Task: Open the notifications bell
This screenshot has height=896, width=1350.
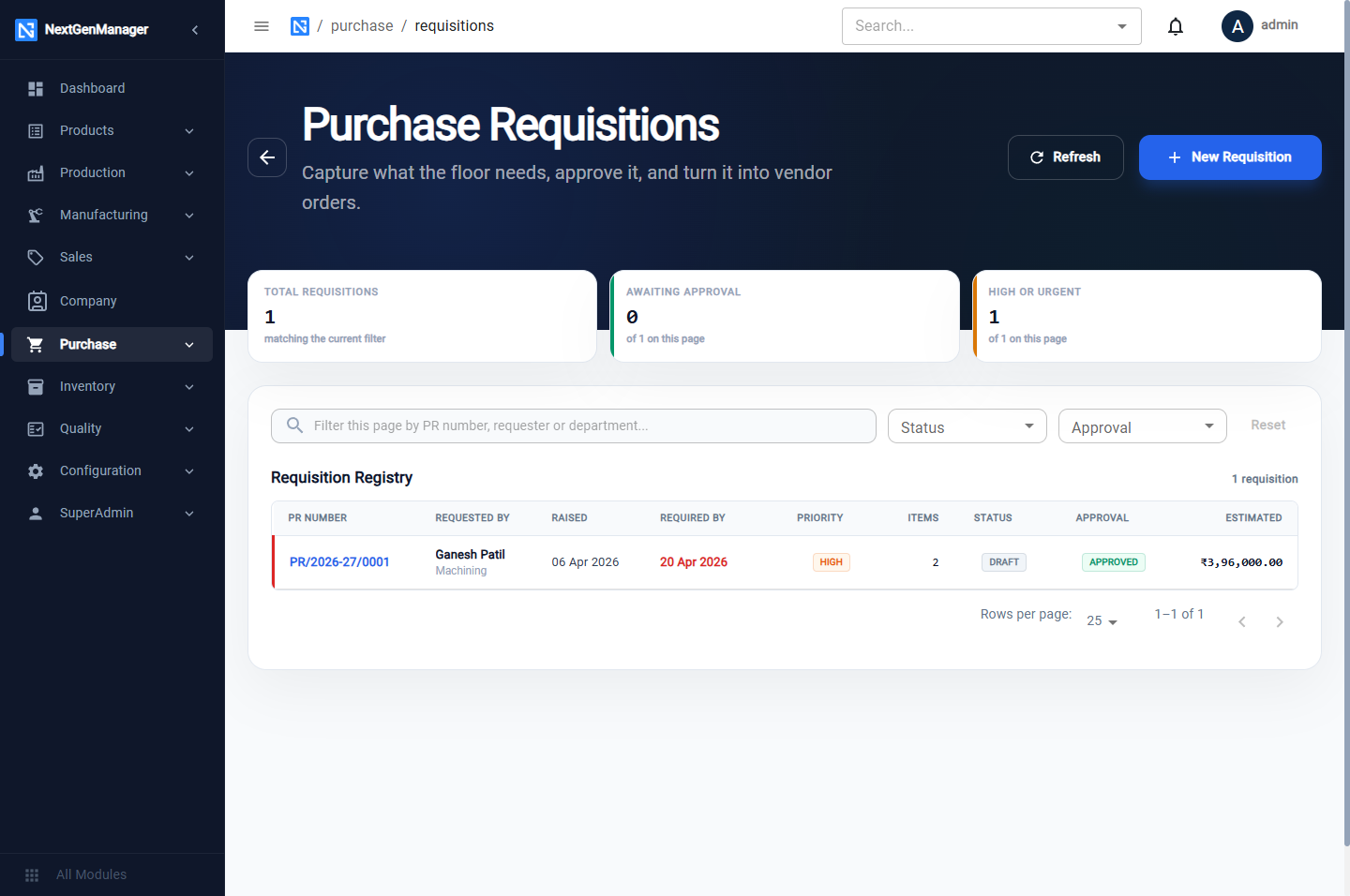Action: tap(1176, 26)
